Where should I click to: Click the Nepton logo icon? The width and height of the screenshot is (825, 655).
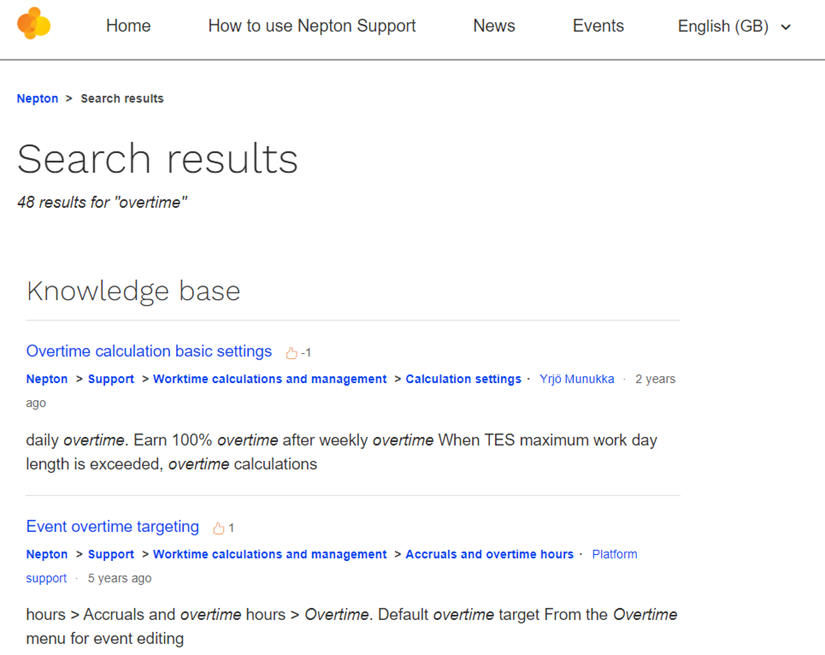point(34,24)
